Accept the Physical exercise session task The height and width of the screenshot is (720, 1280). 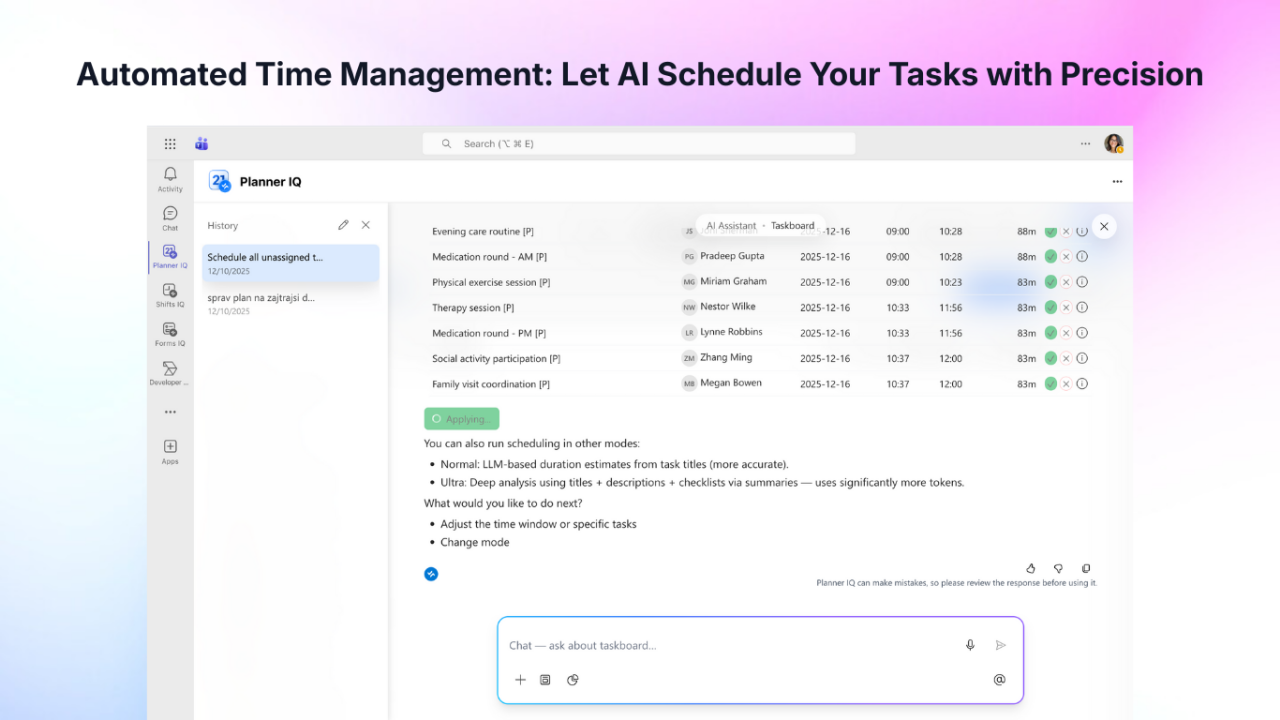1051,282
